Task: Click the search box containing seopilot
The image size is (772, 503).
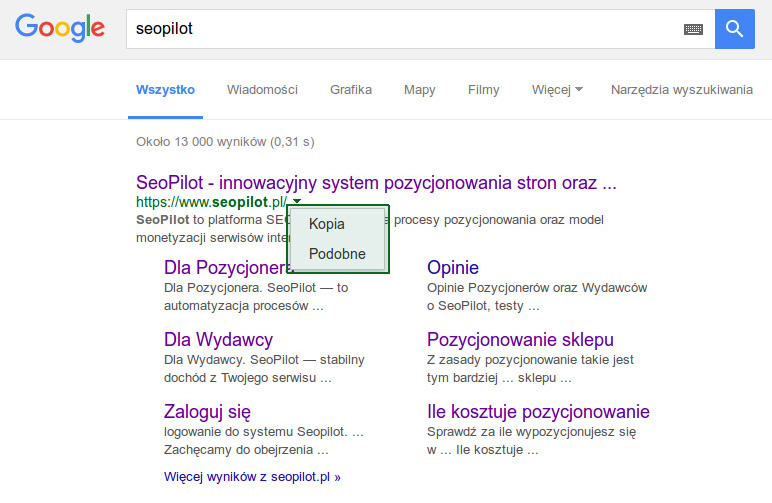Action: pos(400,29)
